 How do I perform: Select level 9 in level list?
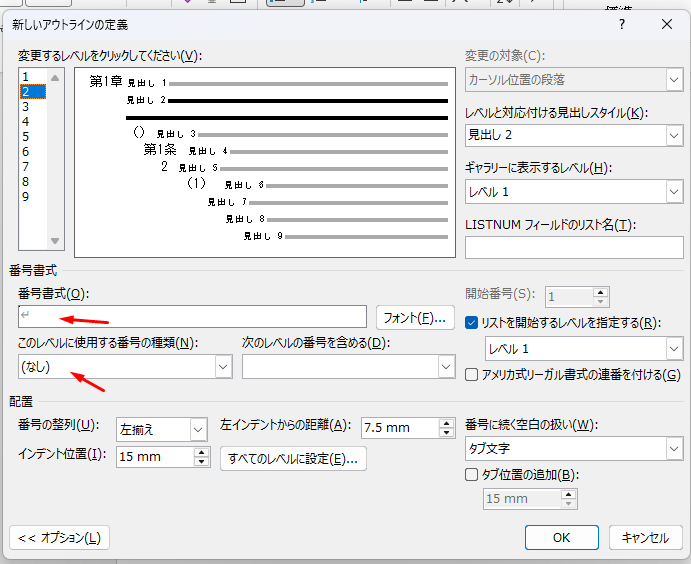25,196
